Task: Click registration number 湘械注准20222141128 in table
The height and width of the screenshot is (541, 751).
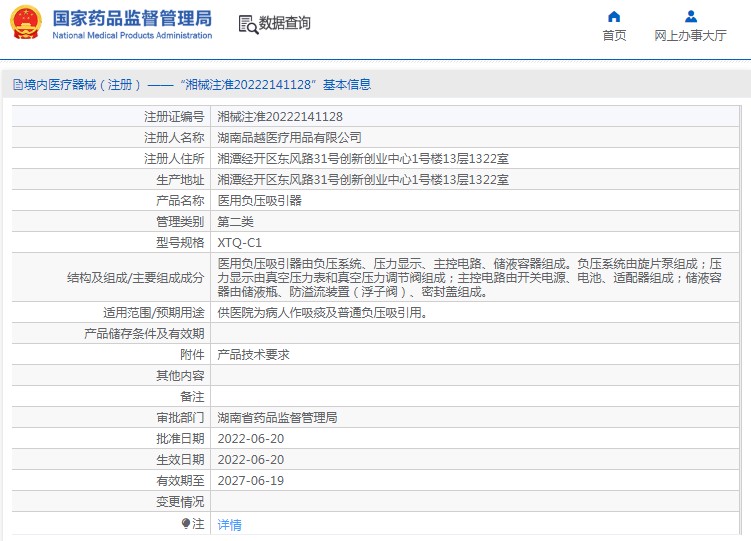Action: tap(280, 117)
